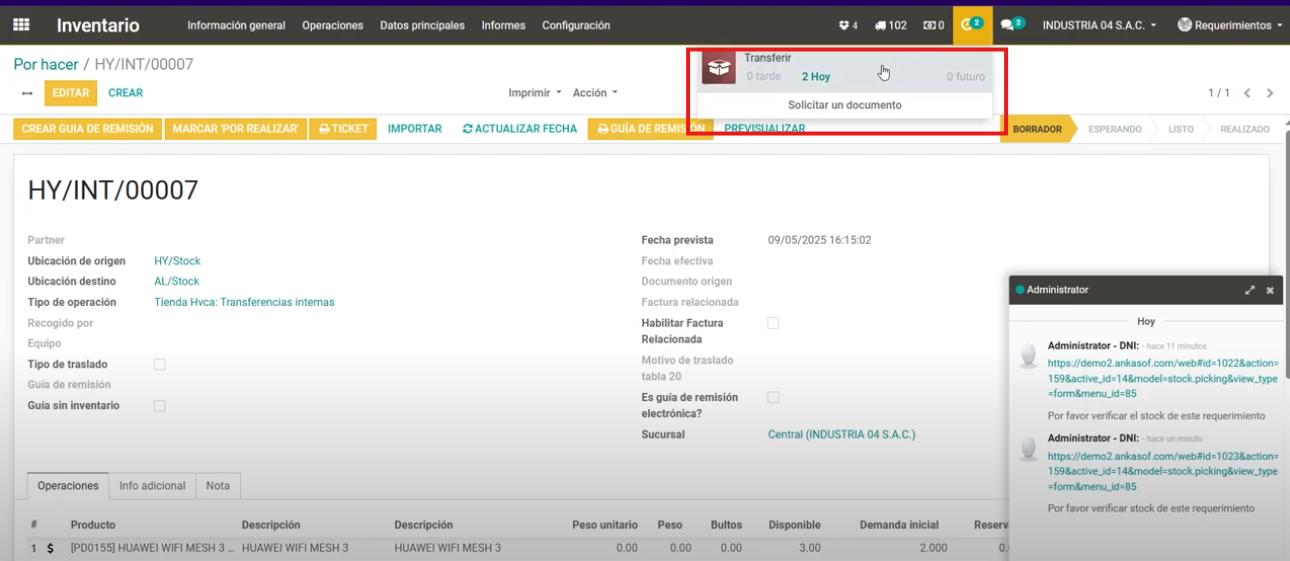Click ACTUALIZAR FECHA button
The image size is (1290, 561).
pyautogui.click(x=520, y=129)
